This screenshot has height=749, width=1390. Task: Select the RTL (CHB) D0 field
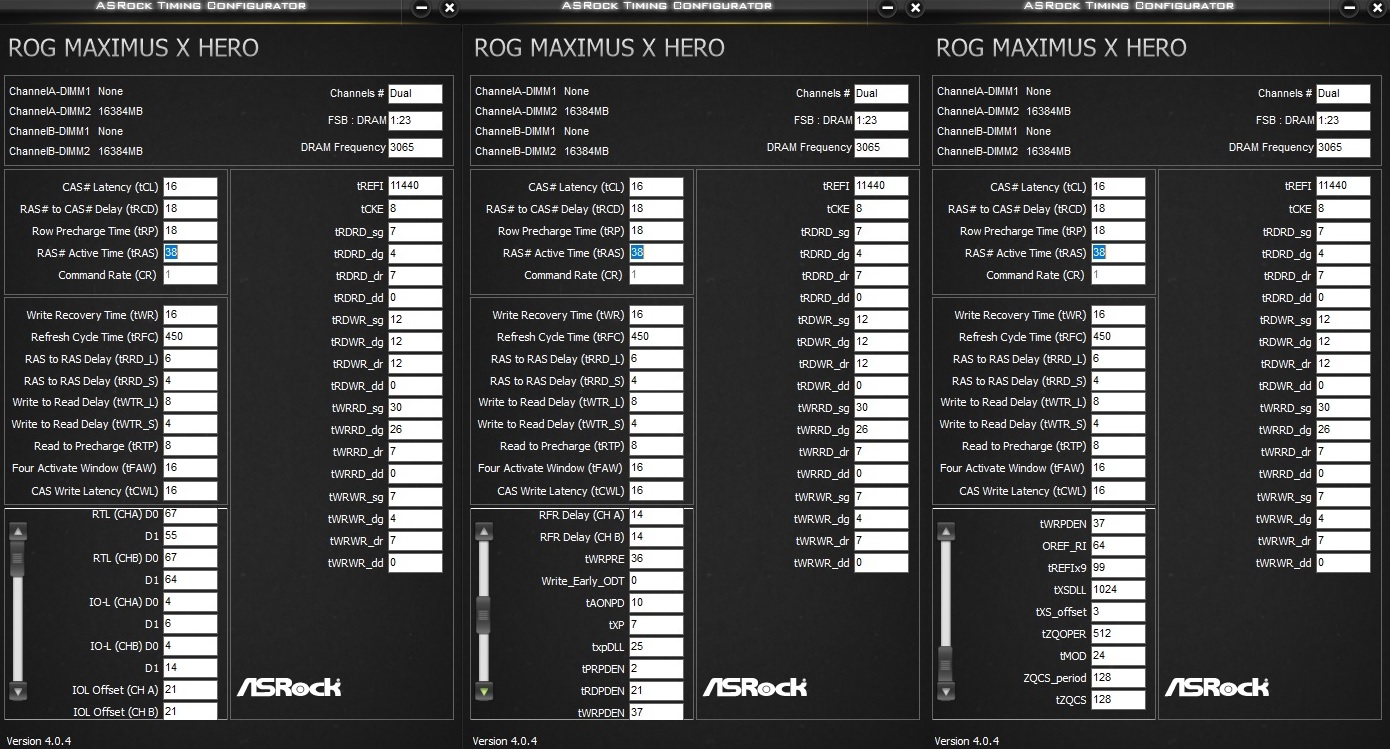190,558
